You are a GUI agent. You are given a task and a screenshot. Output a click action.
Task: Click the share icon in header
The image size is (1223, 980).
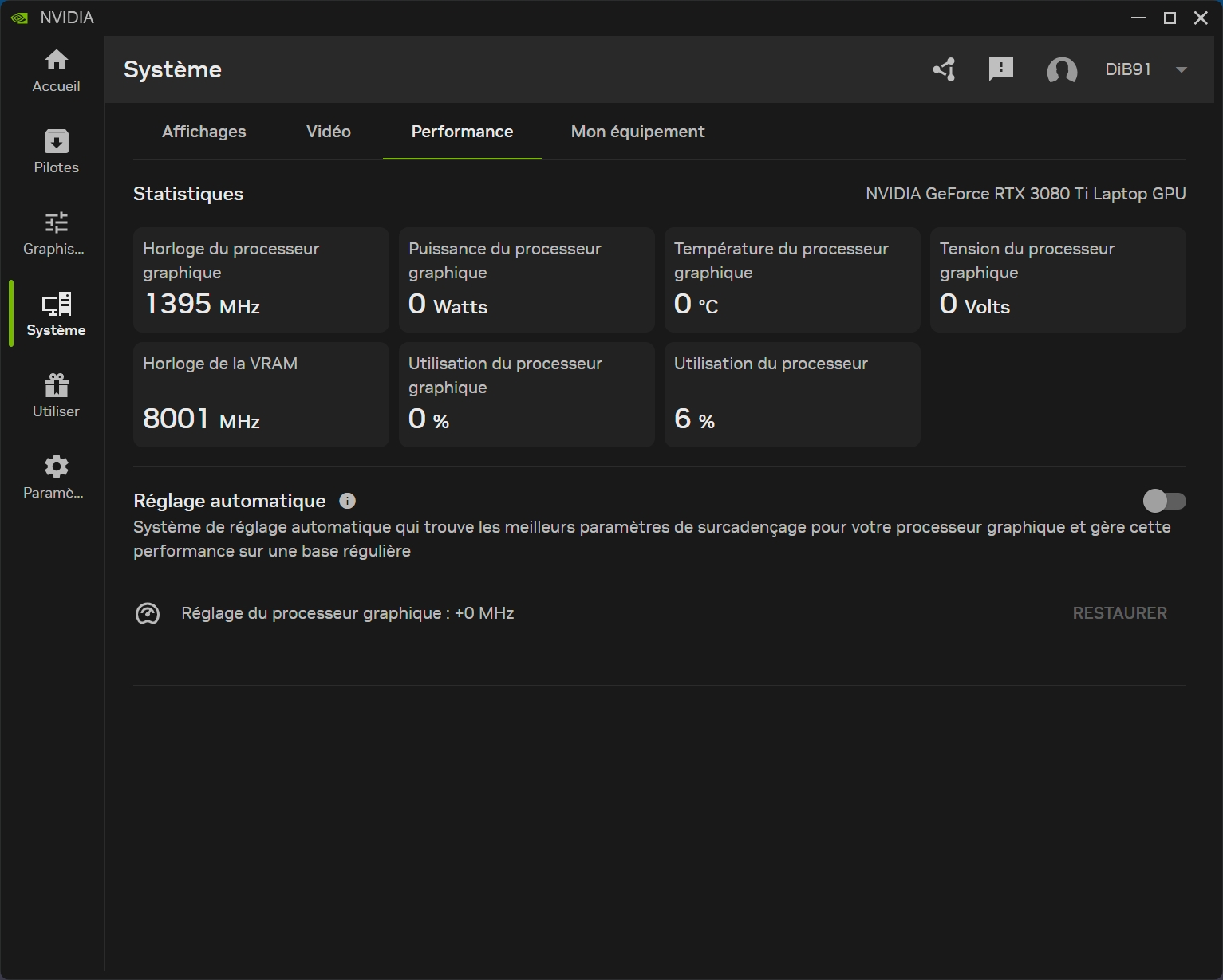[945, 69]
